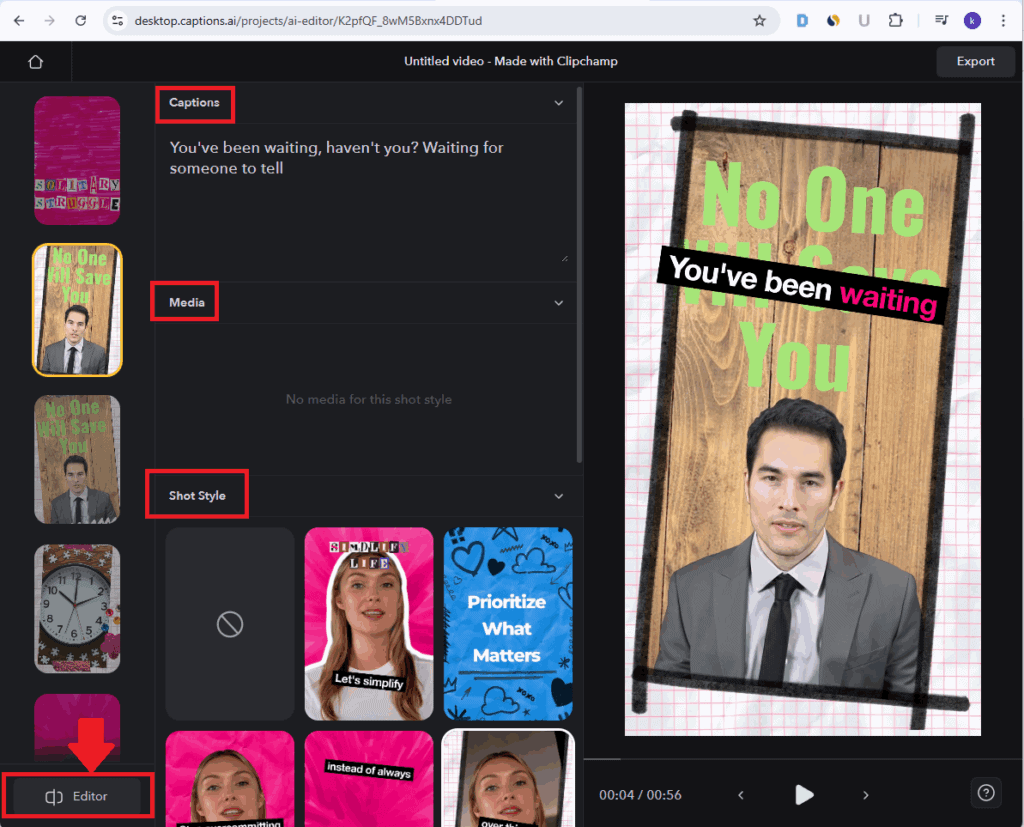Viewport: 1024px width, 827px height.
Task: Click the Media section heading
Action: click(x=187, y=302)
